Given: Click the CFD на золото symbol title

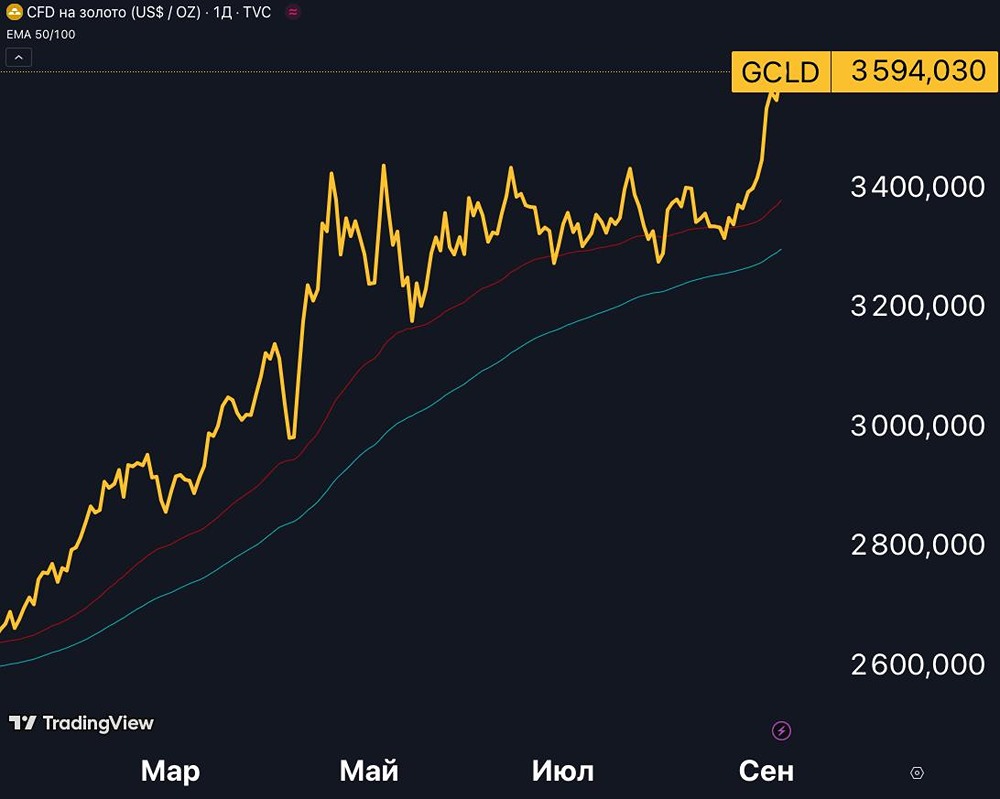Looking at the screenshot, I should point(110,13).
